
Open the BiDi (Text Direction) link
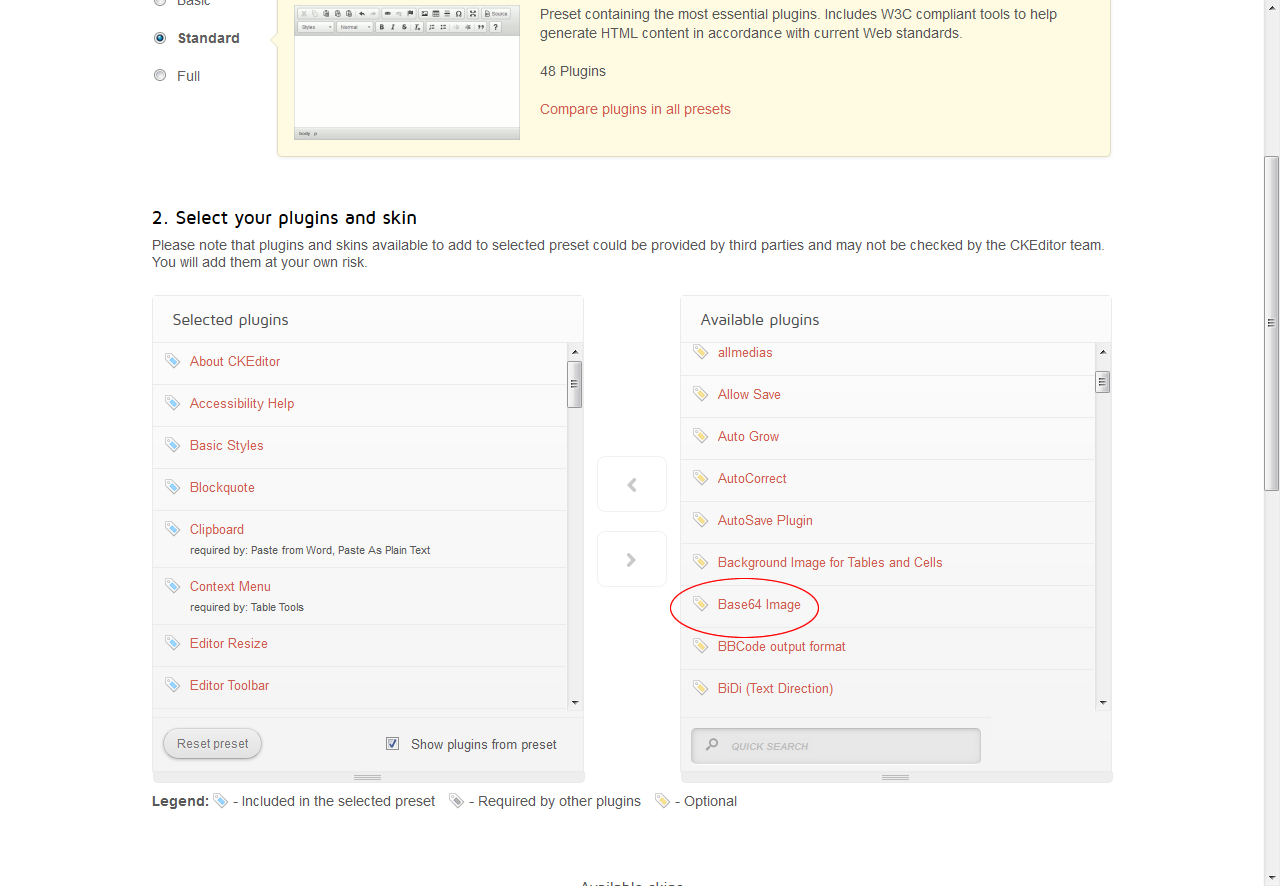(x=775, y=688)
